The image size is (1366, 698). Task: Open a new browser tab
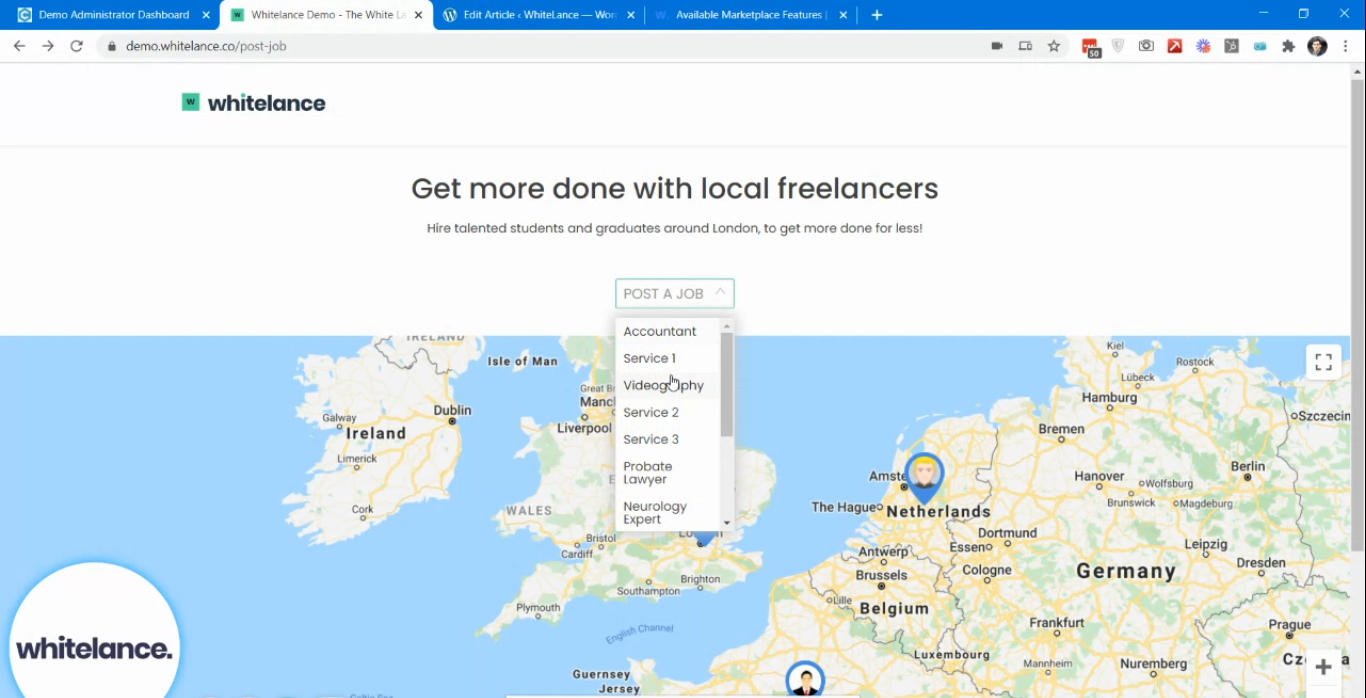pos(877,15)
